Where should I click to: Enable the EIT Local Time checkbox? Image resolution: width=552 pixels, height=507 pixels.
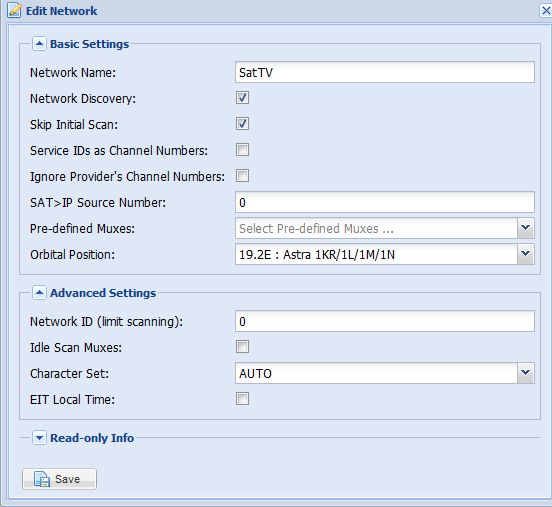[x=242, y=399]
